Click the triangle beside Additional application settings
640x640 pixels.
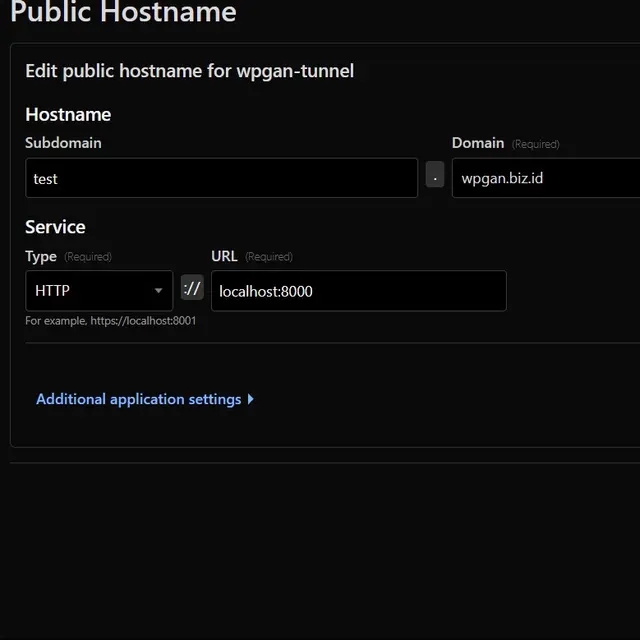pyautogui.click(x=250, y=399)
